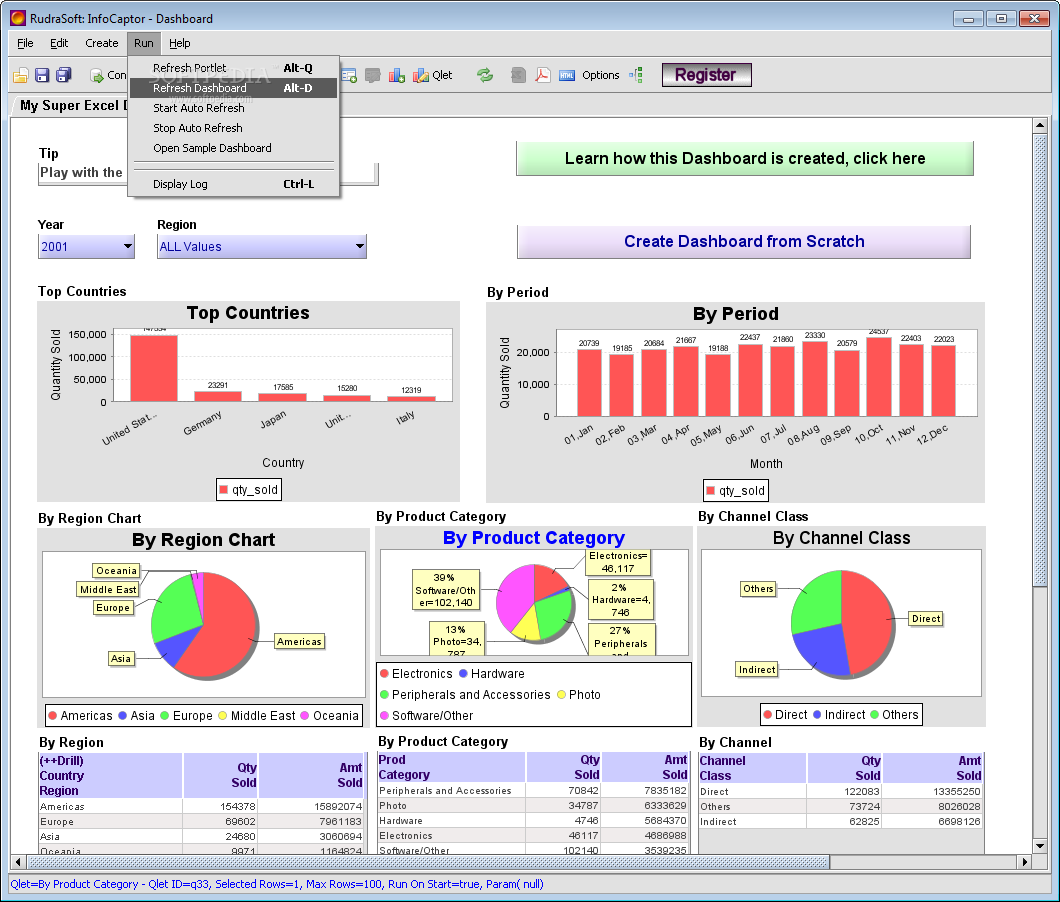Choose Stop Auto Refresh
The image size is (1060, 902).
pos(233,128)
